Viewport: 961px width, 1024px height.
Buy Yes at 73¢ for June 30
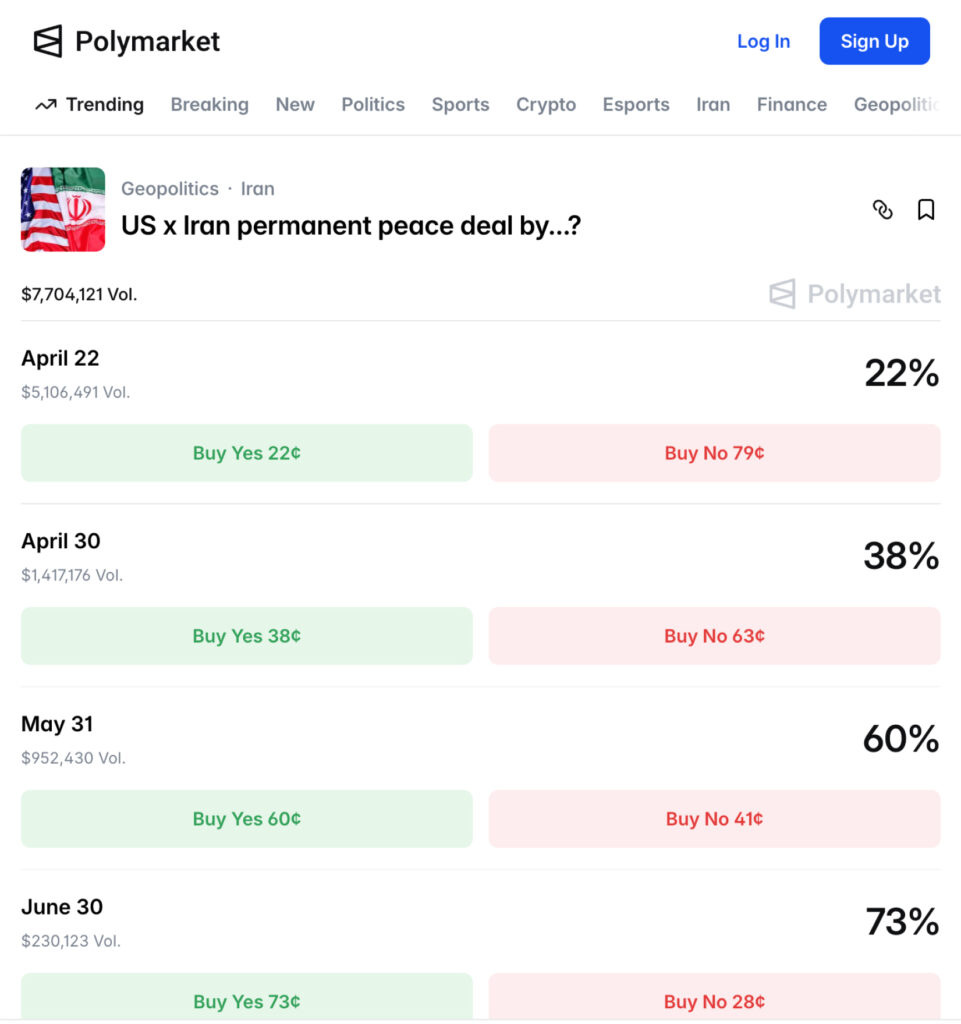click(247, 1000)
